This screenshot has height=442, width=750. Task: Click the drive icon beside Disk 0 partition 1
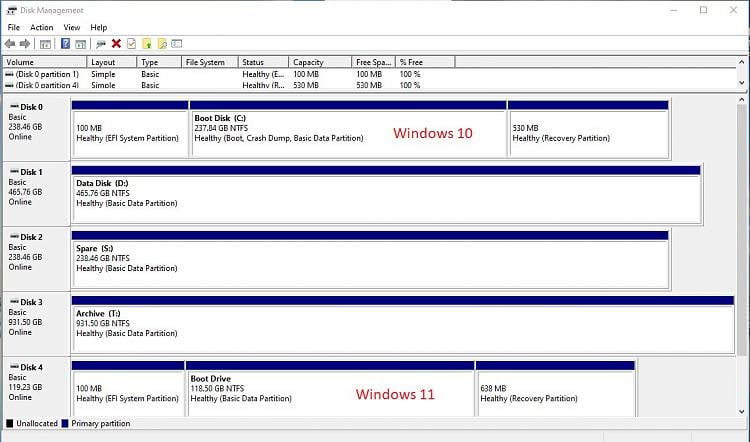click(x=9, y=74)
